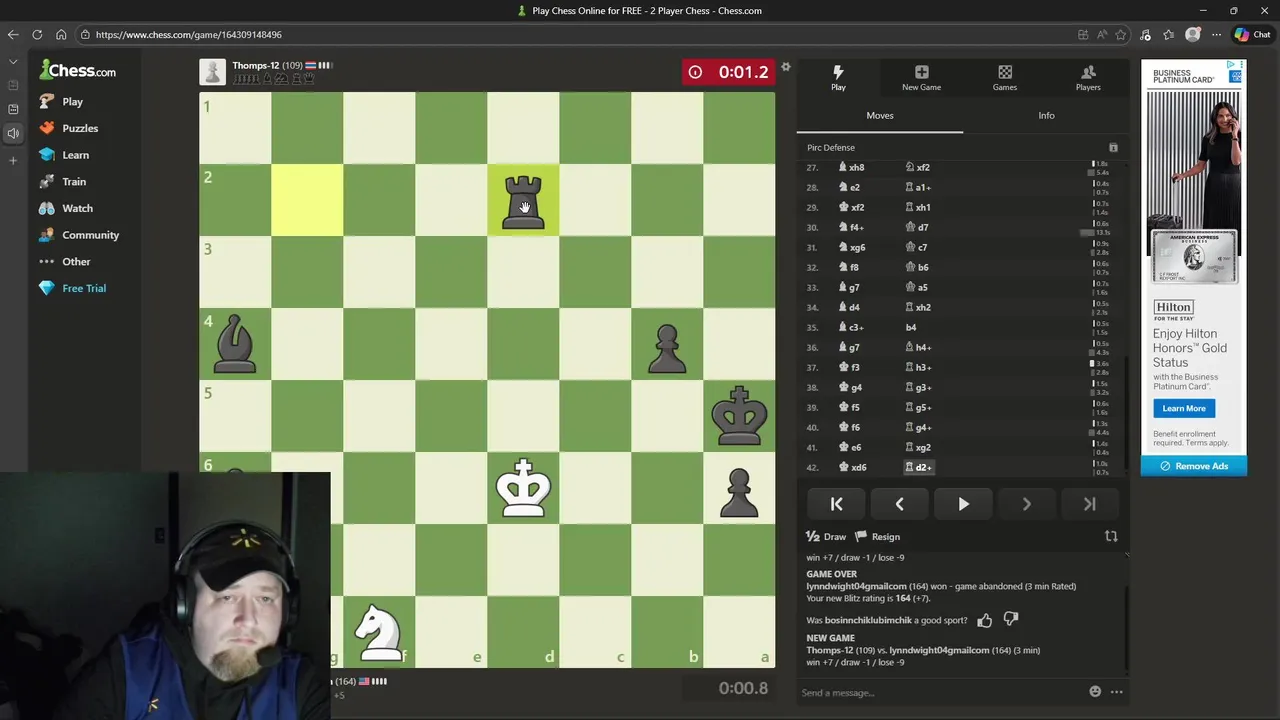Viewport: 1280px width, 720px height.
Task: Click the black king on the board
Action: tap(739, 416)
